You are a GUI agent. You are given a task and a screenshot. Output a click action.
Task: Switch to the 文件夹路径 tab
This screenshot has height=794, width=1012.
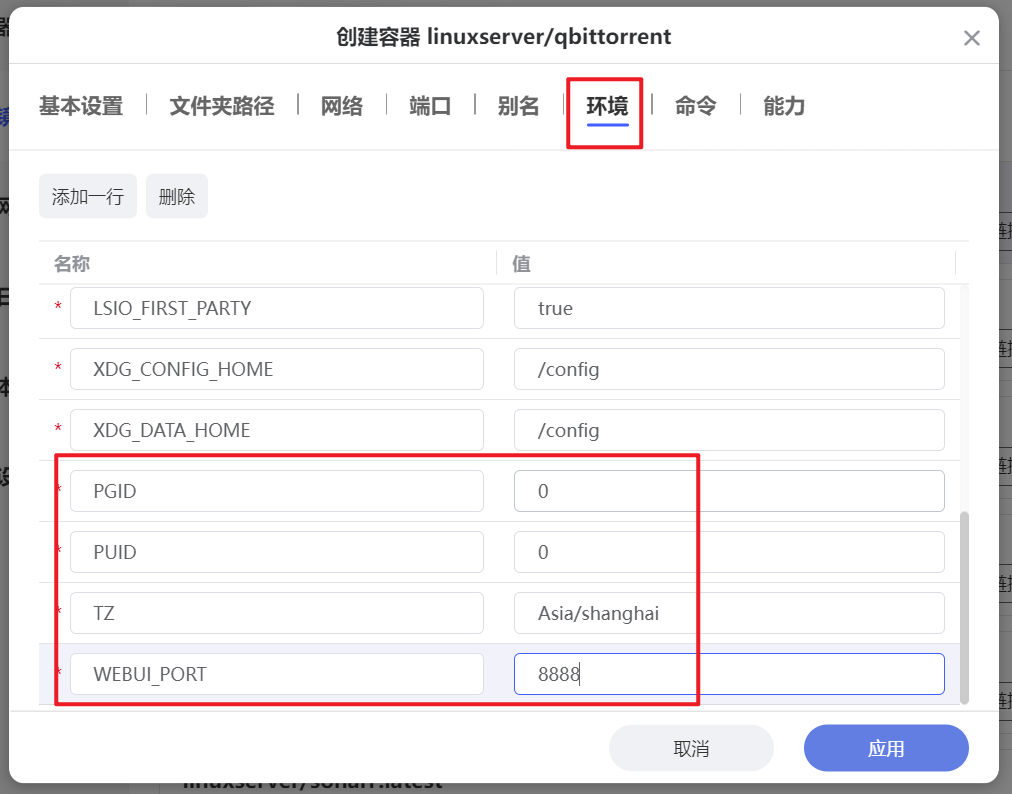222,106
